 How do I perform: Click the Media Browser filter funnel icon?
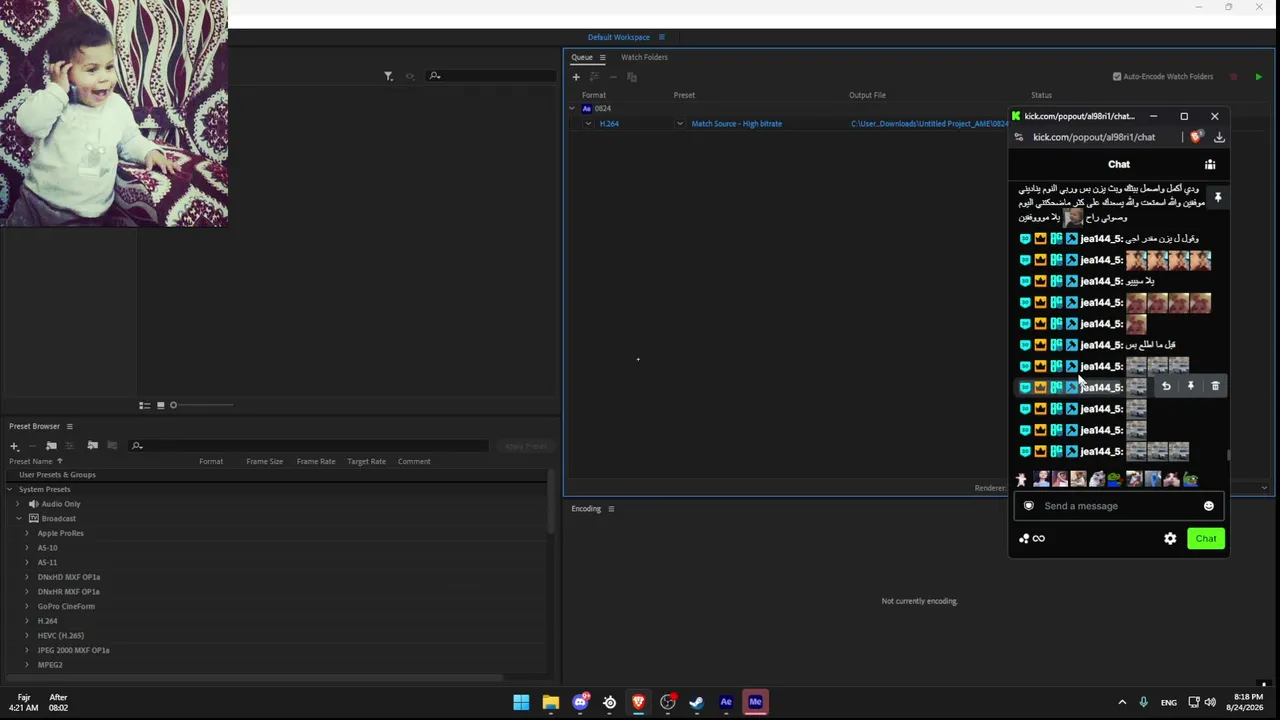[388, 76]
